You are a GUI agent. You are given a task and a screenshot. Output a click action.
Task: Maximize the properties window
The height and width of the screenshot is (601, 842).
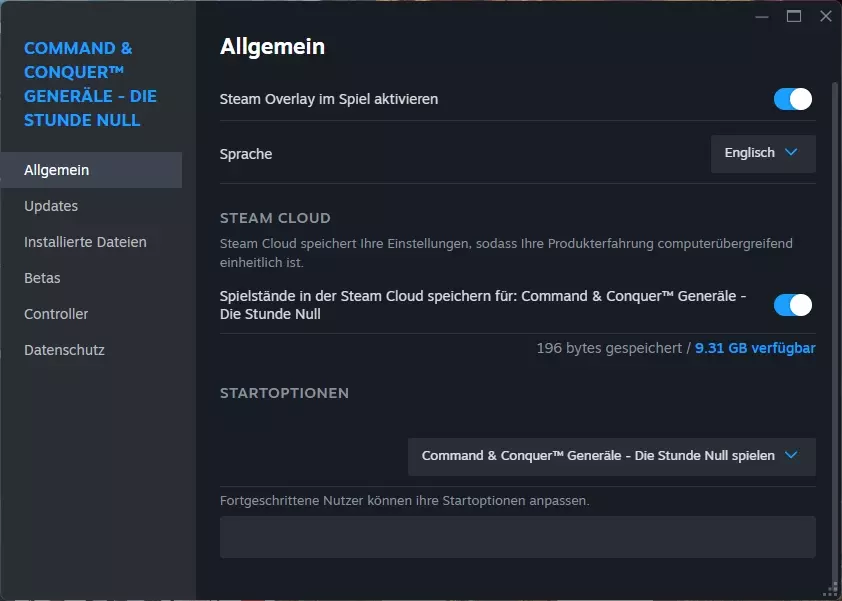(794, 17)
